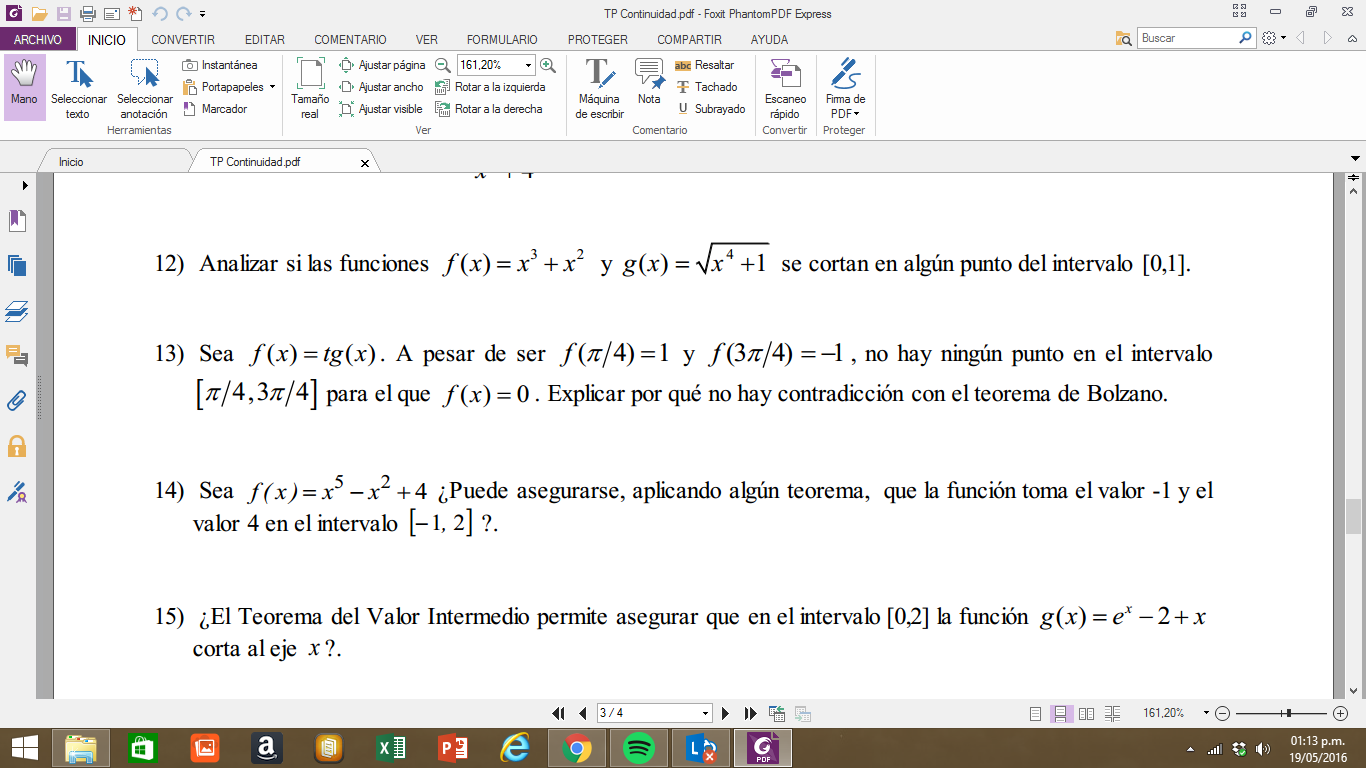Viewport: 1366px width, 768px height.
Task: Add a Nota comment
Action: pyautogui.click(x=649, y=83)
